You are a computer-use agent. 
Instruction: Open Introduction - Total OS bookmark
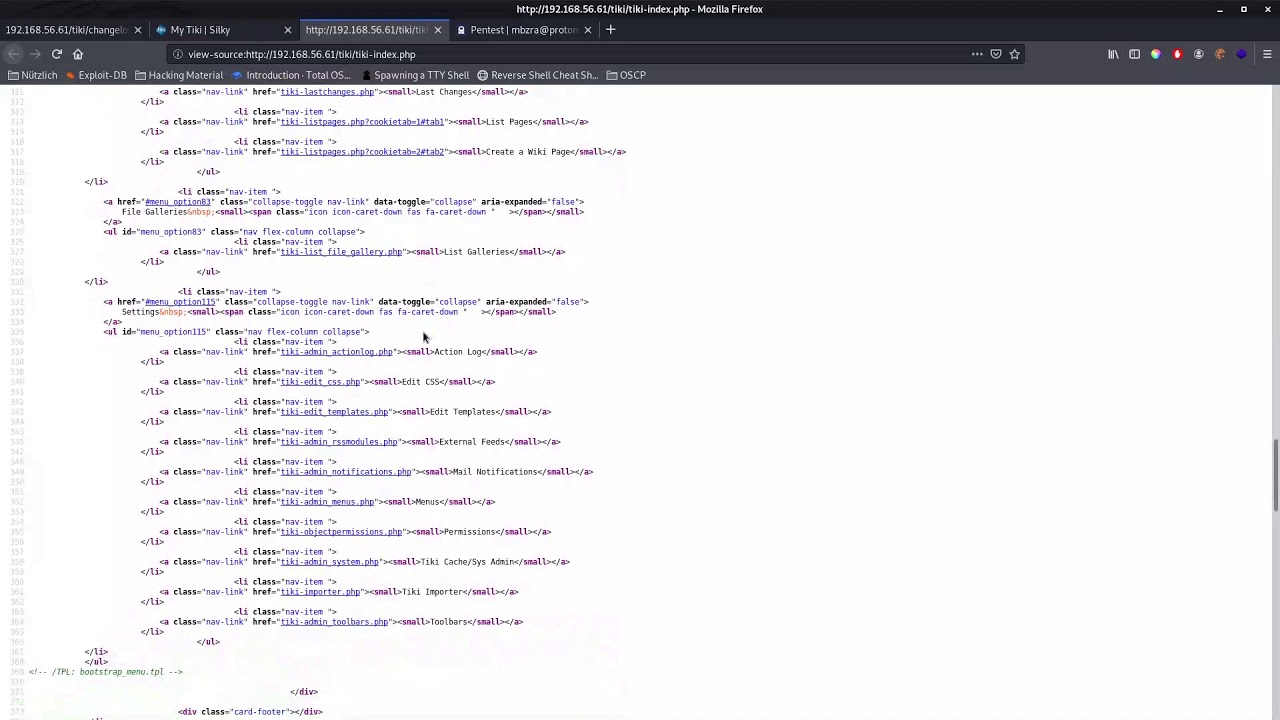pyautogui.click(x=291, y=75)
